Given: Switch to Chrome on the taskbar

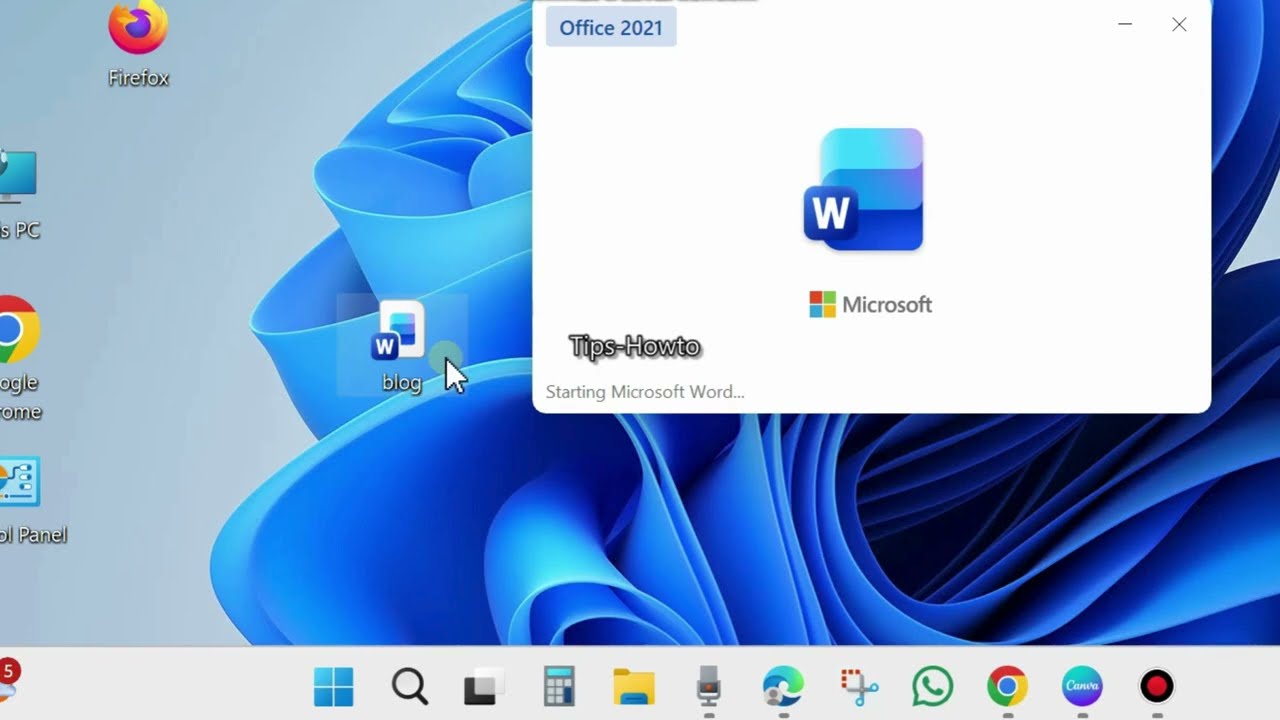Looking at the screenshot, I should pos(1007,687).
